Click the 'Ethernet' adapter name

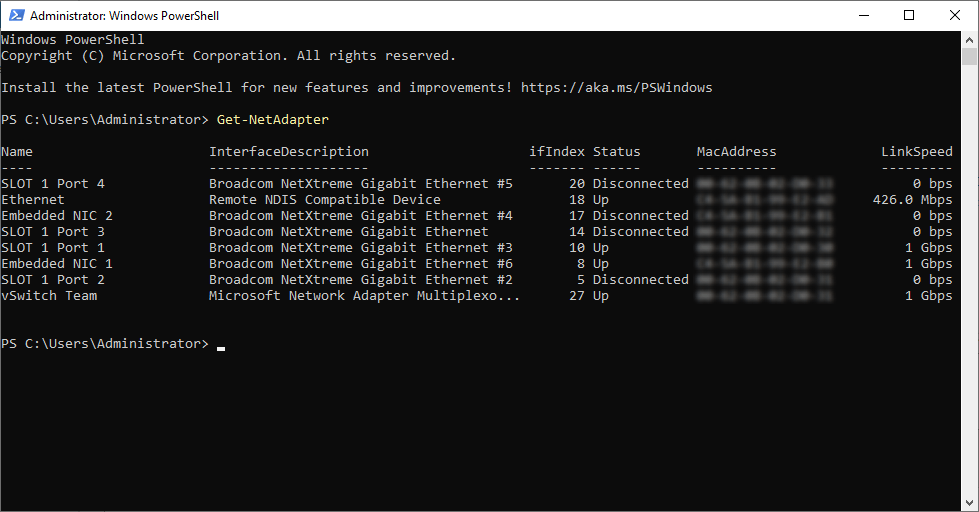point(32,199)
